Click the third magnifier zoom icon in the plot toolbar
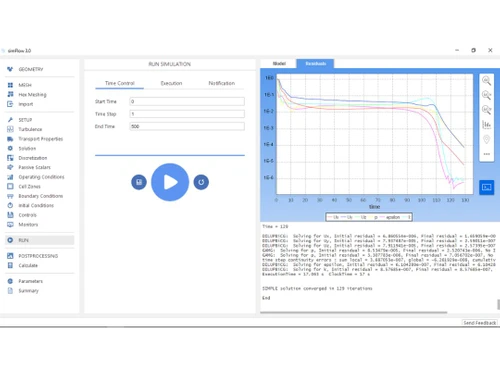This screenshot has width=500, height=375. coord(486,110)
